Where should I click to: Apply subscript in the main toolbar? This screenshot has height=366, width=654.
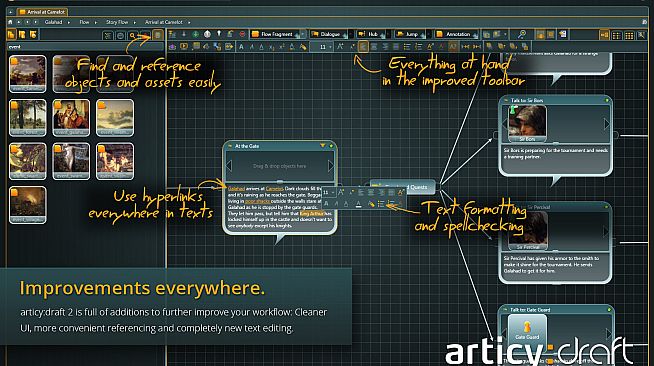point(272,47)
